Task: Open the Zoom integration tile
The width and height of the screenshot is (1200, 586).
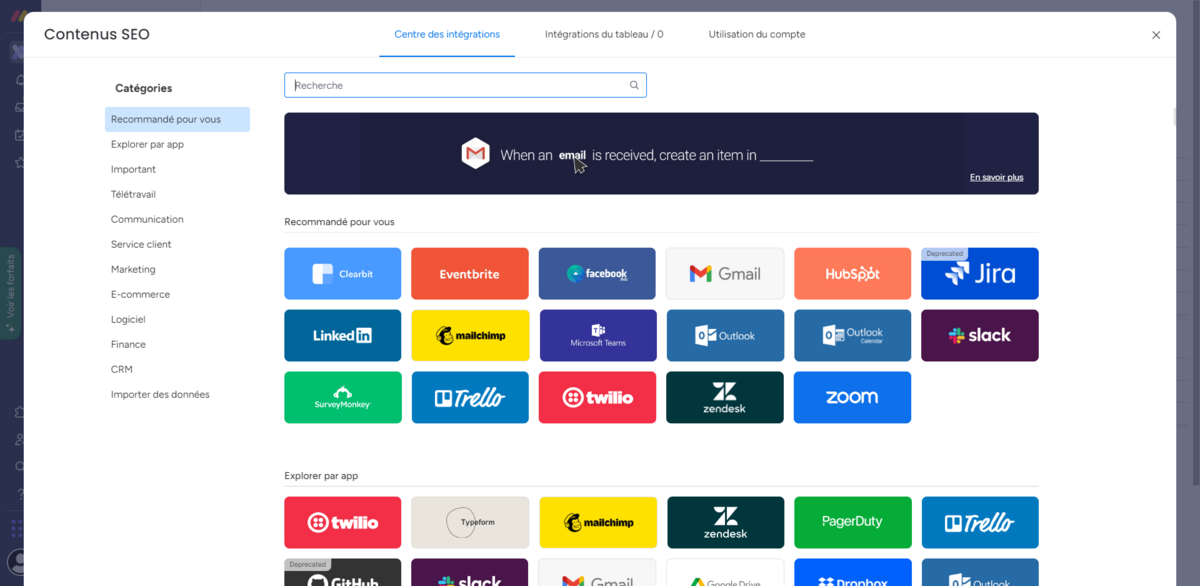Action: (852, 397)
